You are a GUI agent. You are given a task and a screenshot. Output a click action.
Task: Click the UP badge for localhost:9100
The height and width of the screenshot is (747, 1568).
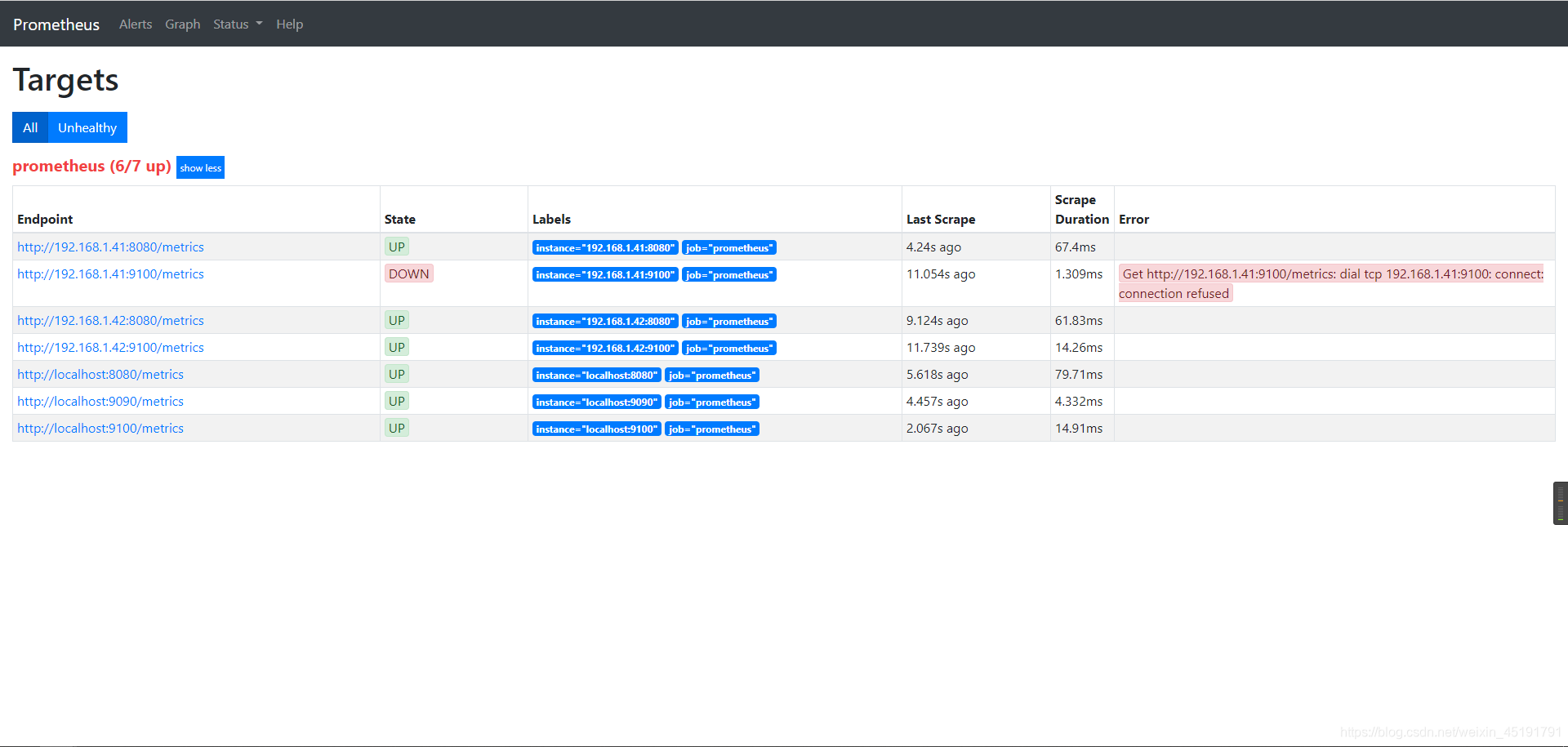pyautogui.click(x=397, y=428)
